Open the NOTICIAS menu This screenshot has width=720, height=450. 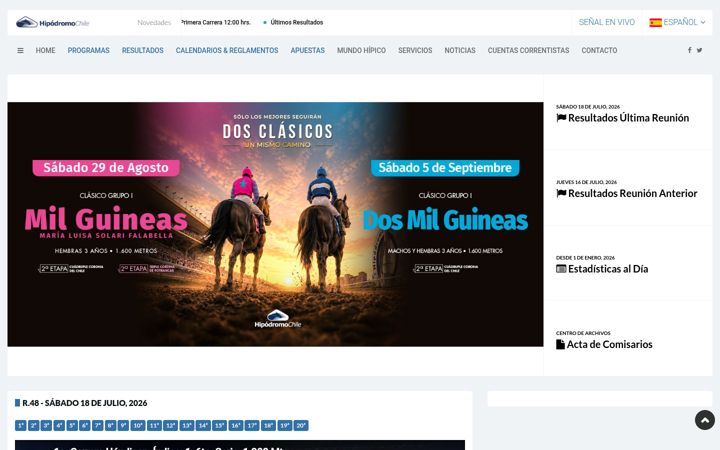pyautogui.click(x=460, y=51)
